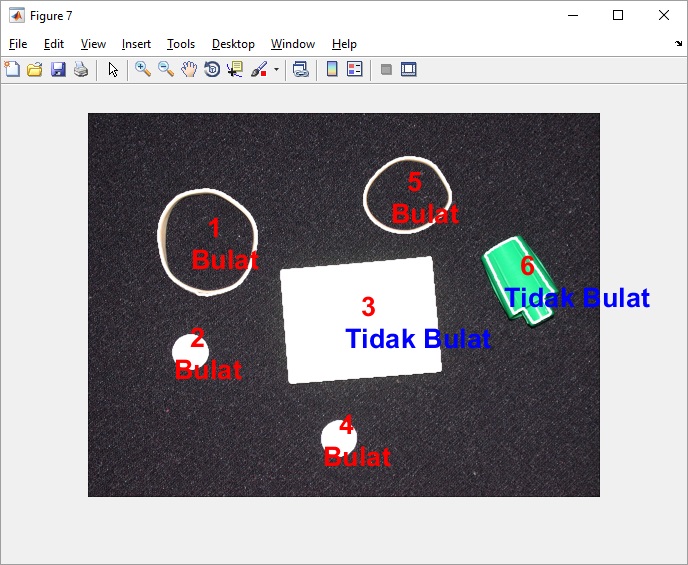Click the Link Plot toolbar button

click(x=300, y=69)
